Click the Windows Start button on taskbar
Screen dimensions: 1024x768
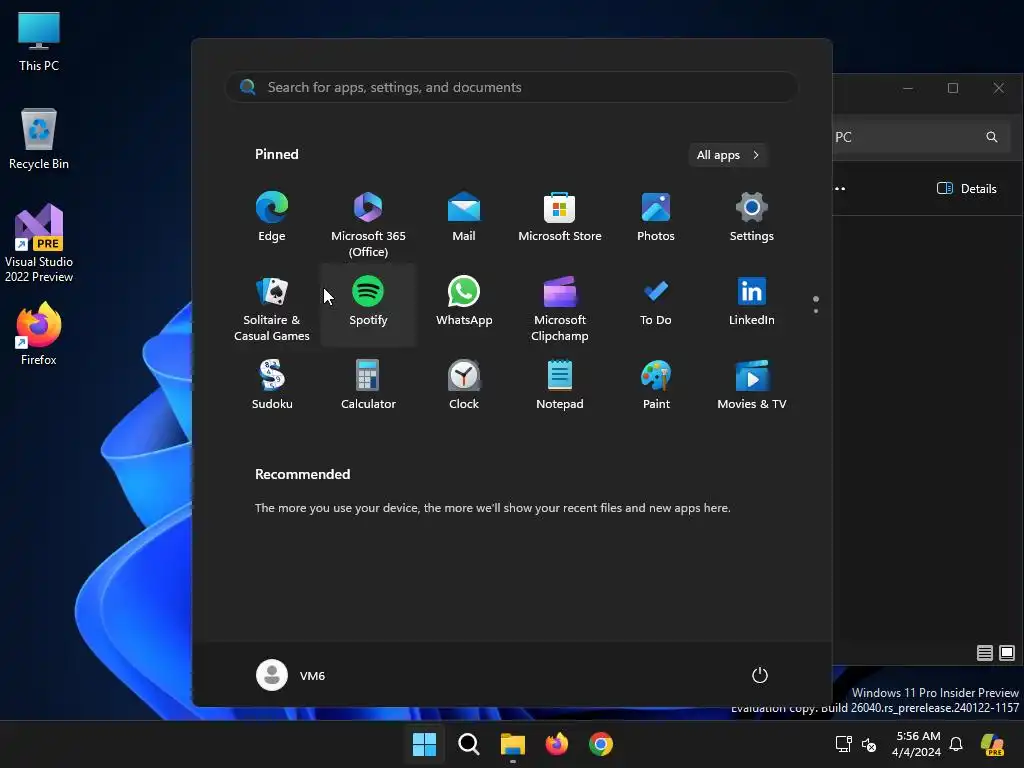click(424, 744)
